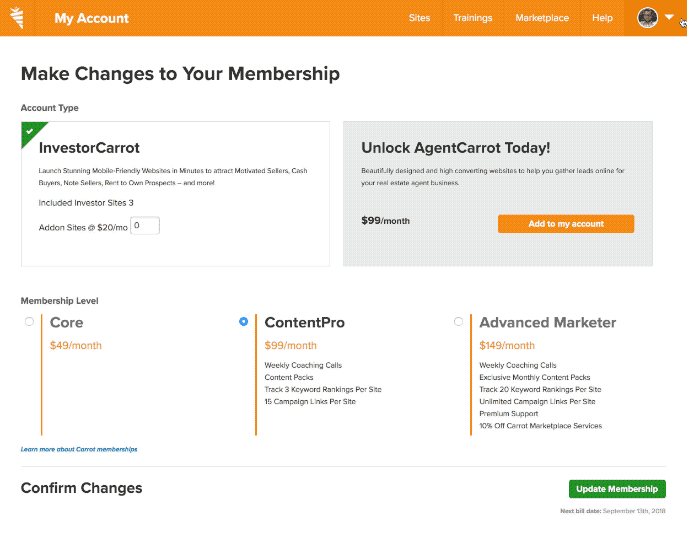Select the Core membership radio button

pos(29,322)
